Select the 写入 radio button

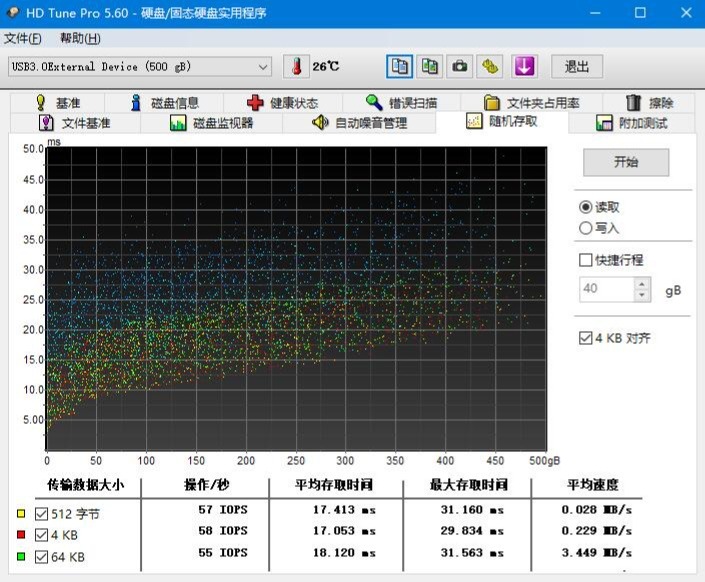pyautogui.click(x=586, y=228)
